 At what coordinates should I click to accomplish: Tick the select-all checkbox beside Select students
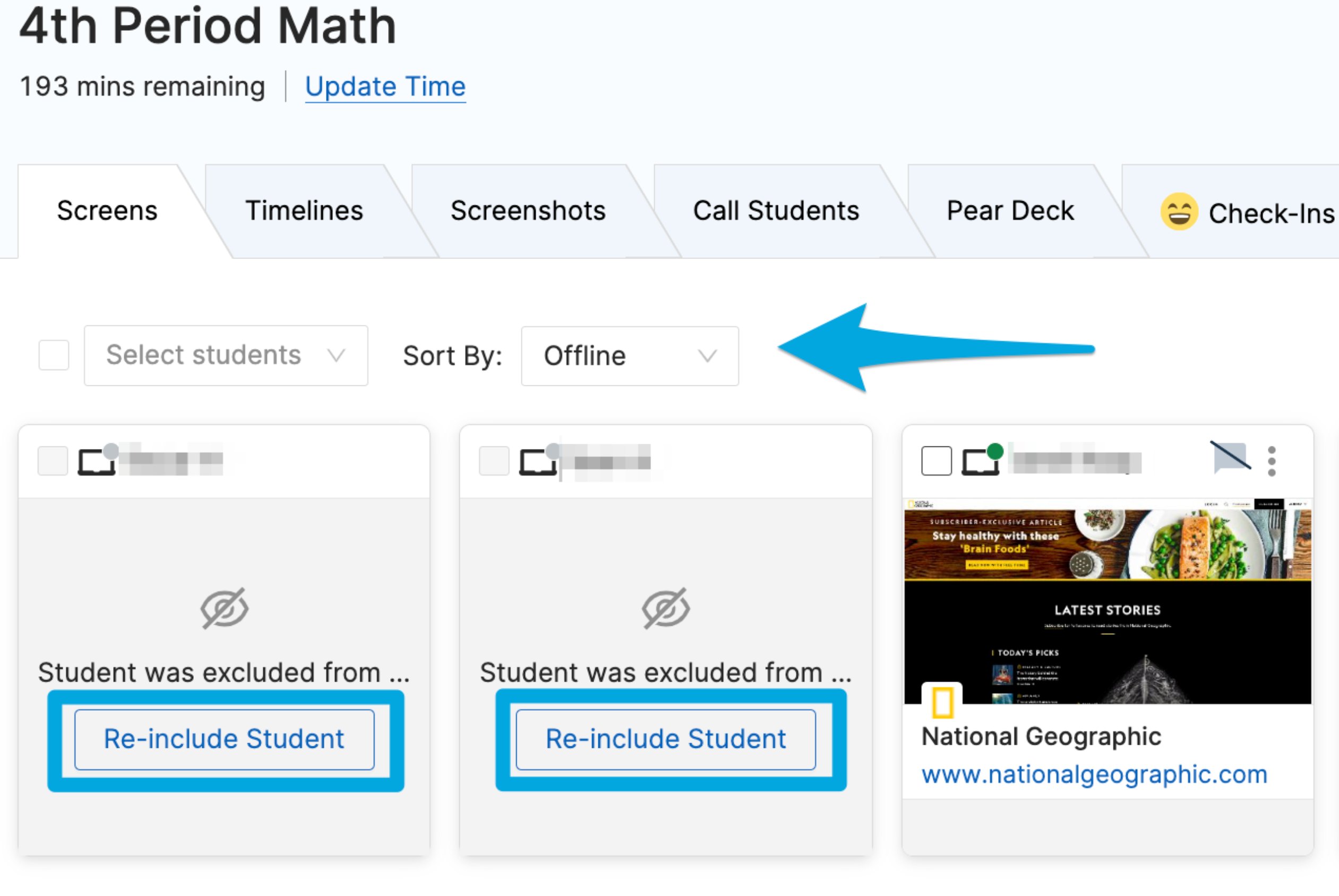pyautogui.click(x=54, y=355)
